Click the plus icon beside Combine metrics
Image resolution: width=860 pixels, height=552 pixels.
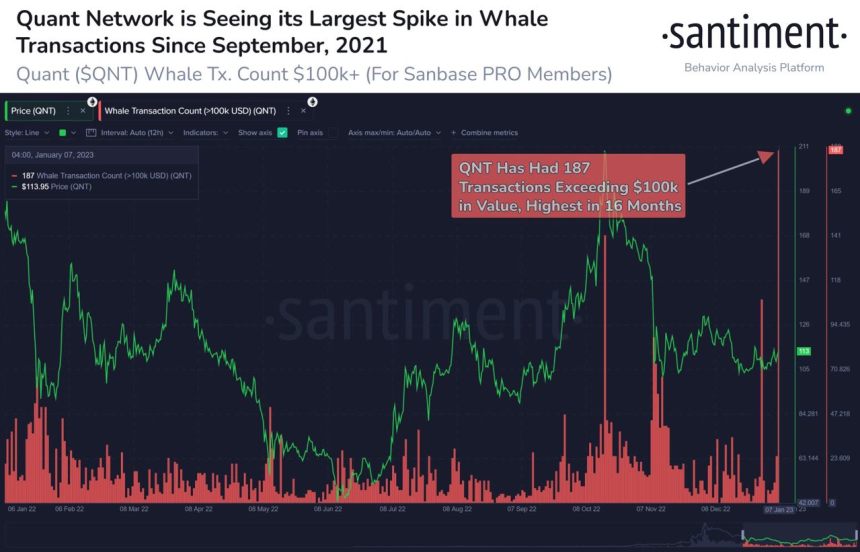[454, 133]
